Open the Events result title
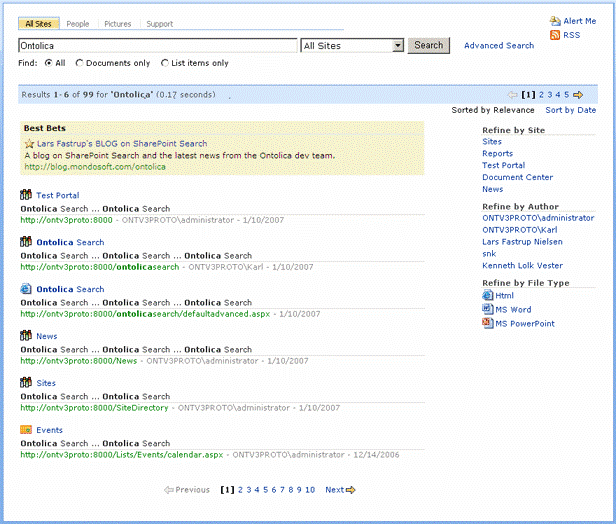 (x=50, y=430)
